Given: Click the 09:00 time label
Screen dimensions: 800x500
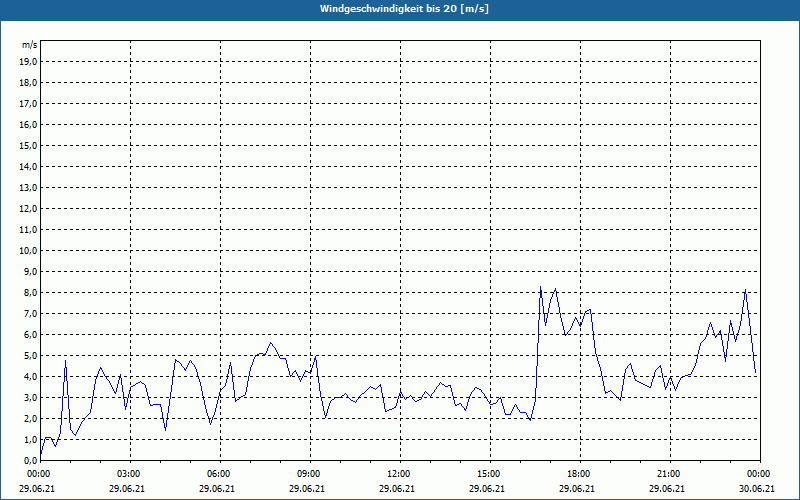Looking at the screenshot, I should 310,474.
